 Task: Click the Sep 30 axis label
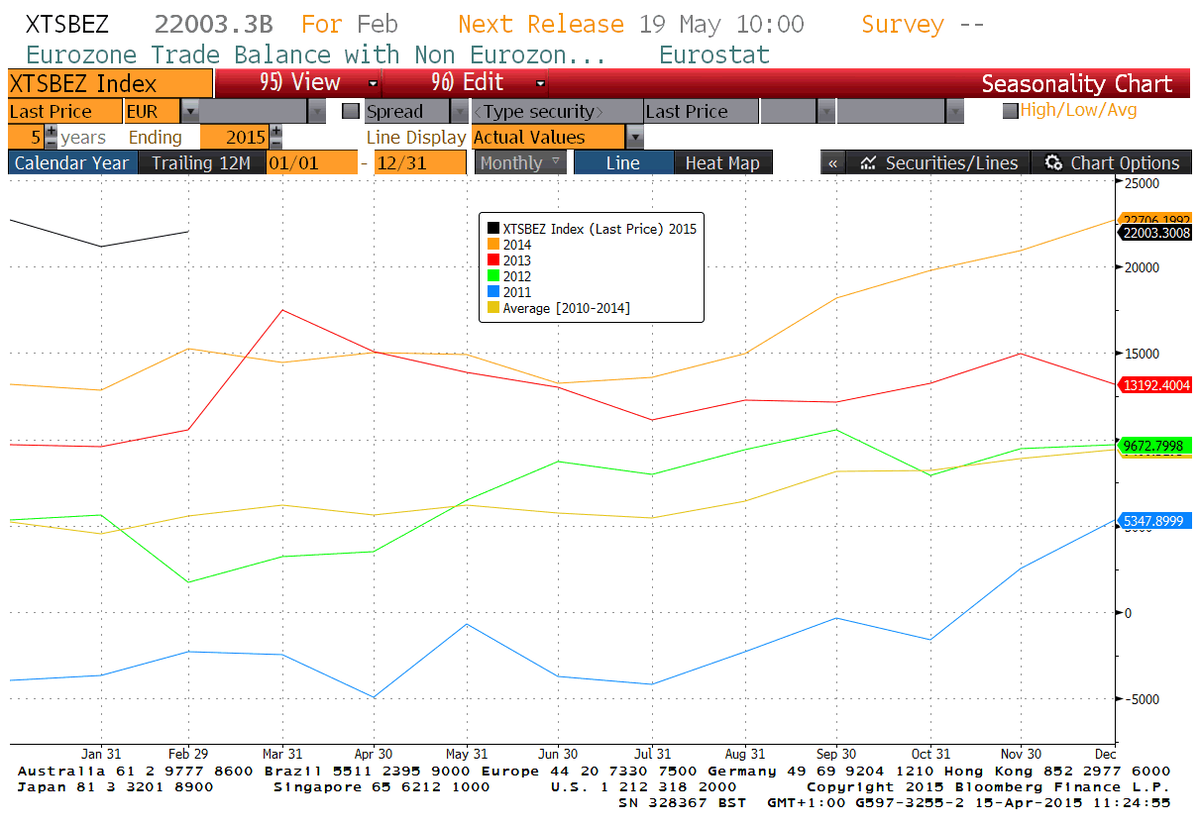click(837, 754)
